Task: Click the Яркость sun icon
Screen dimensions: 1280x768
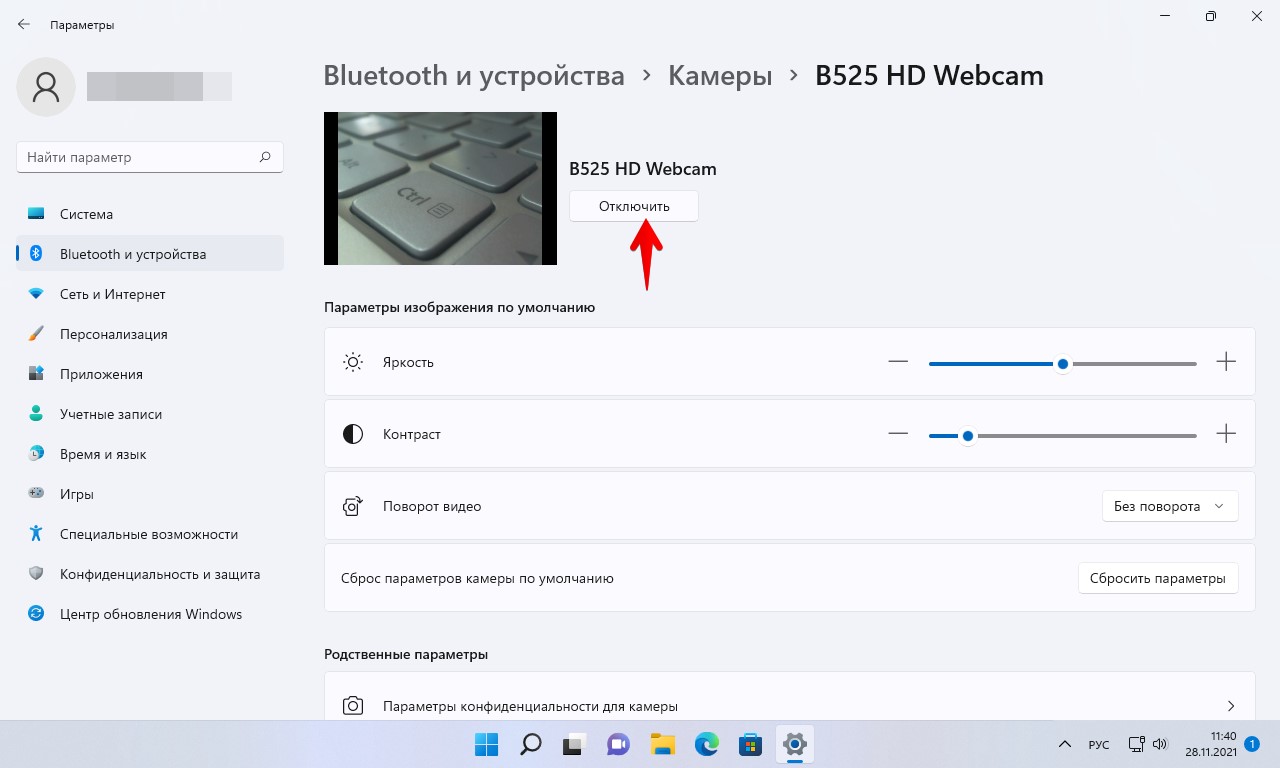Action: 353,362
